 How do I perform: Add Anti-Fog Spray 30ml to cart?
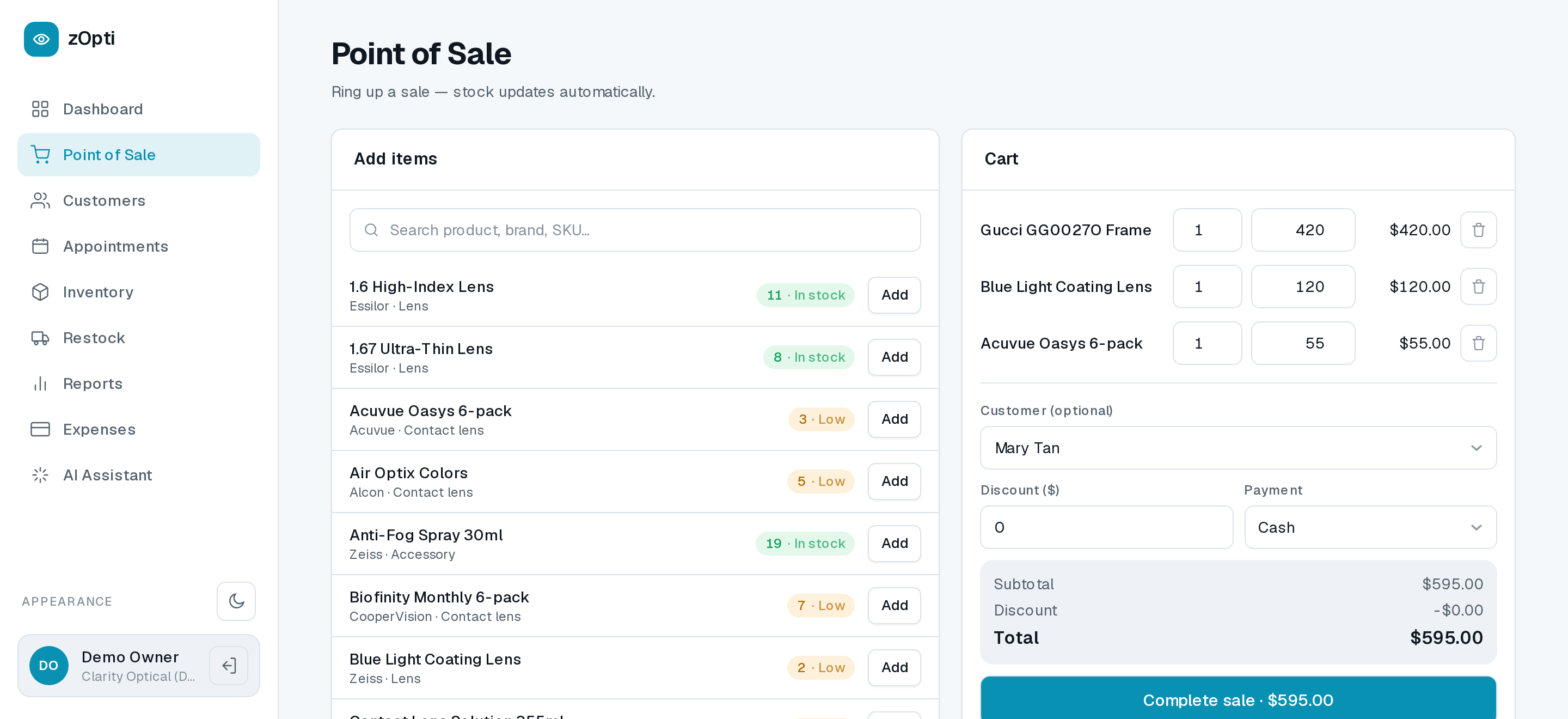click(x=894, y=543)
